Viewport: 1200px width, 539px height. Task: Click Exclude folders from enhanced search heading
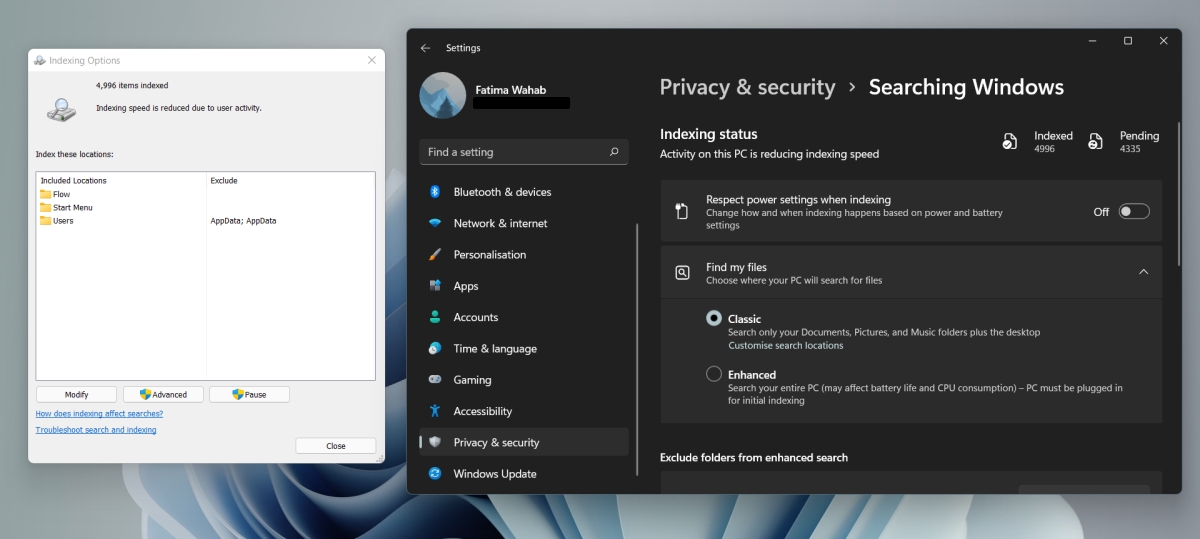click(x=754, y=457)
